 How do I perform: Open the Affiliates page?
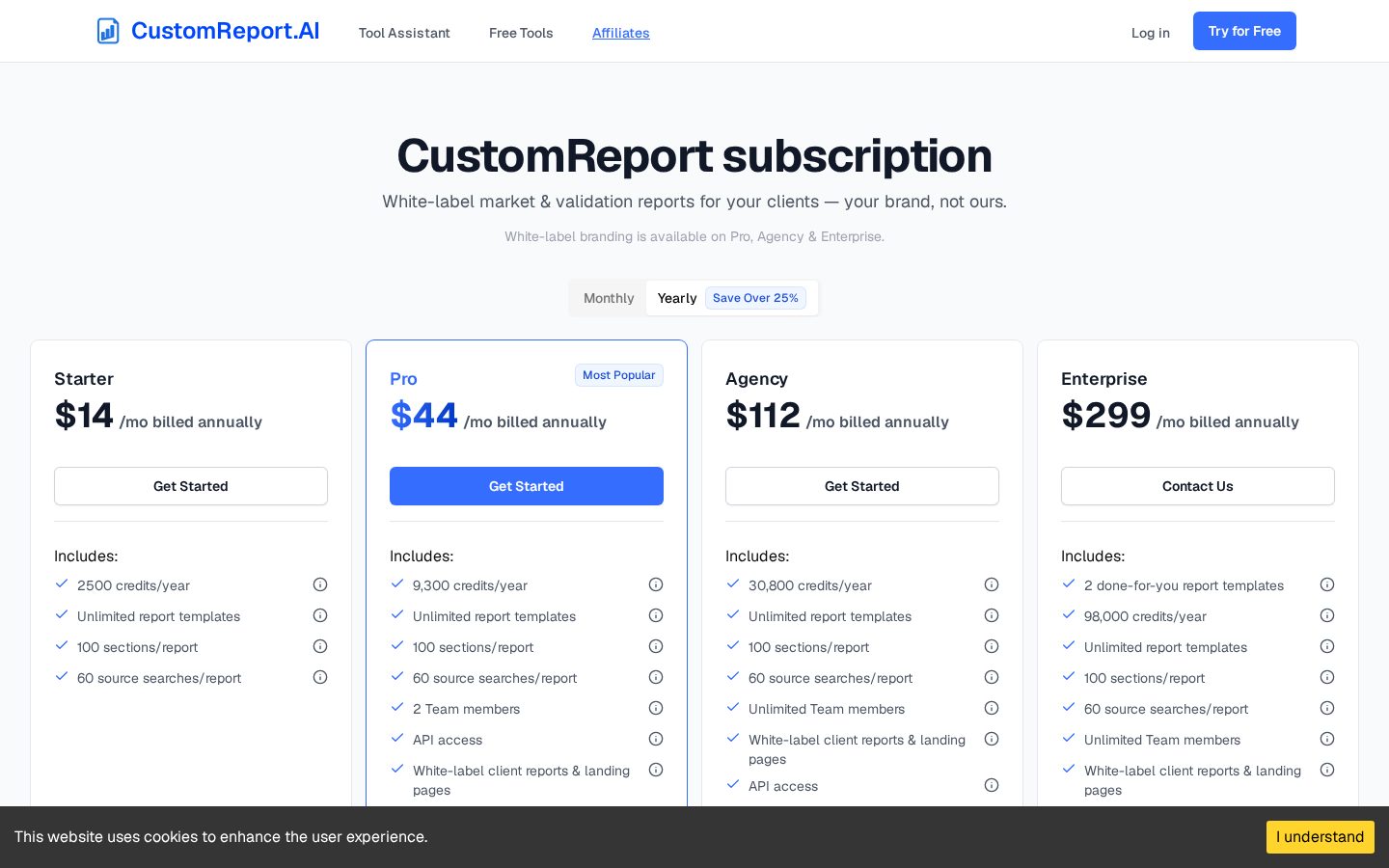tap(621, 33)
